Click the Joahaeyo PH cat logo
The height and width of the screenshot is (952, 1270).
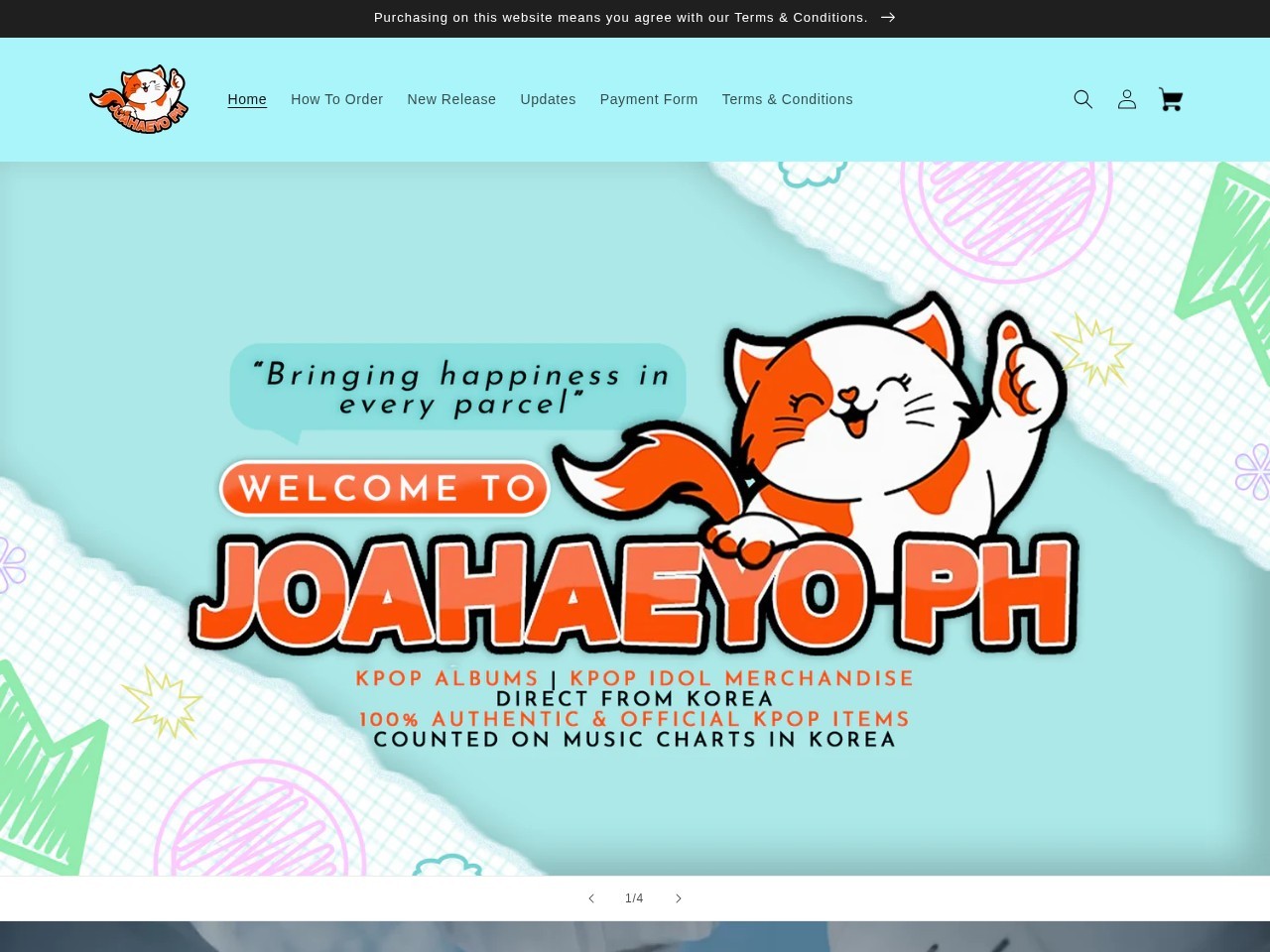139,98
